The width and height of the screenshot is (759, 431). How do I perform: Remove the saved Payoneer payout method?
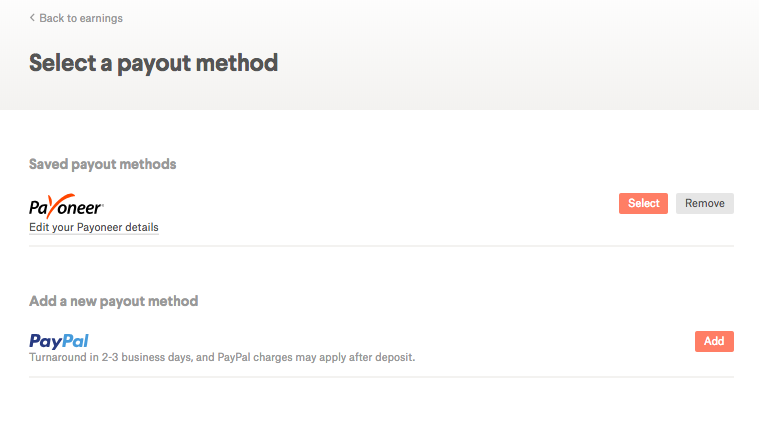(704, 203)
